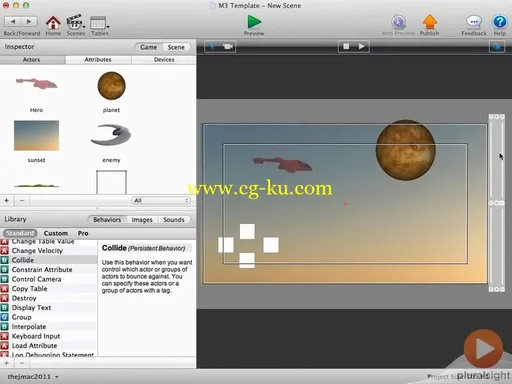Select the Attributes tab
Screen dimensions: 512x384
[x=98, y=60]
